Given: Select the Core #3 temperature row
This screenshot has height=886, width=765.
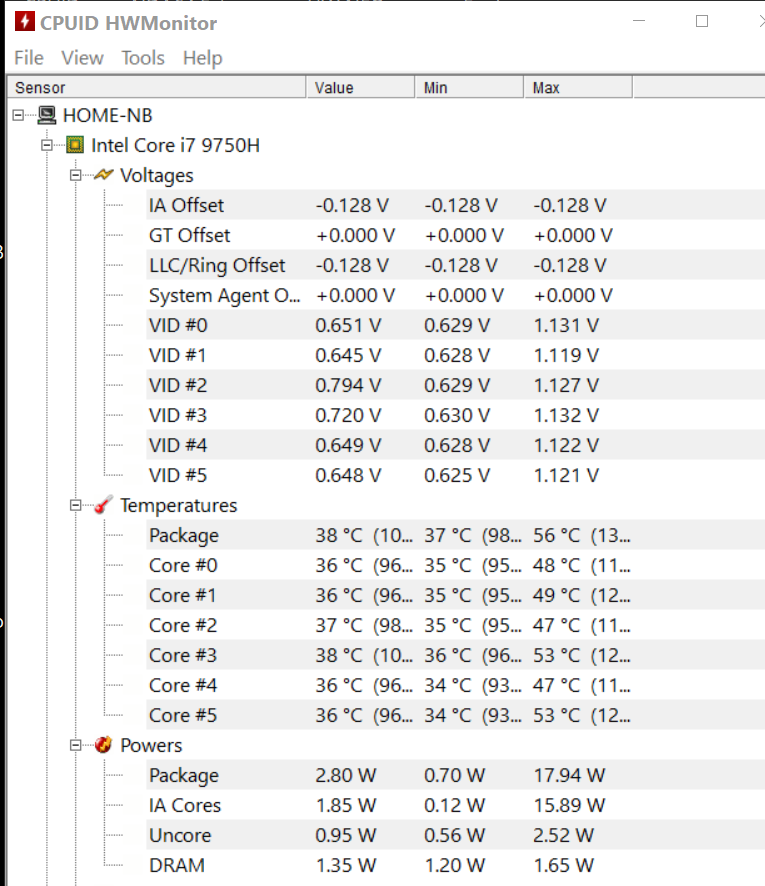Looking at the screenshot, I should pyautogui.click(x=455, y=655).
